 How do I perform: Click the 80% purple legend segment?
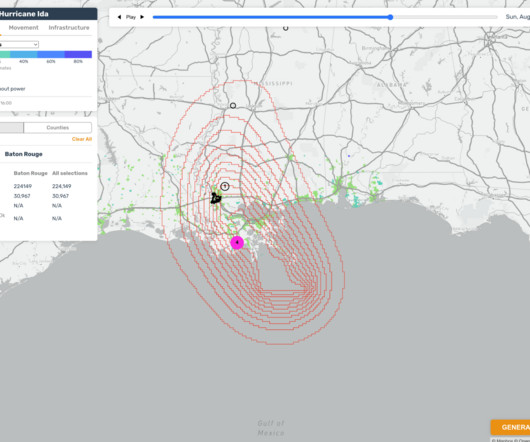(x=78, y=54)
